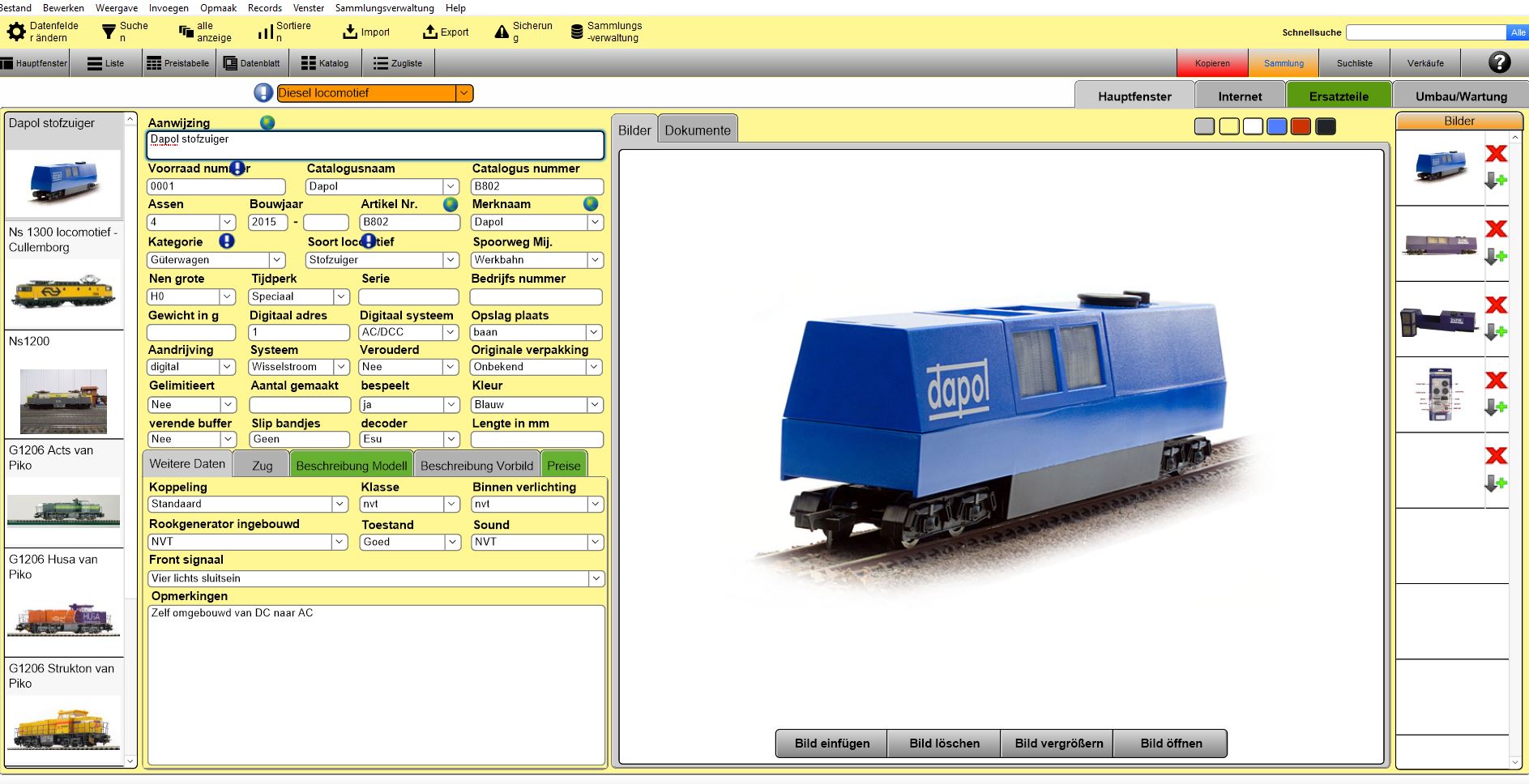Click globe icon next to Artikel Nr.

click(x=451, y=204)
